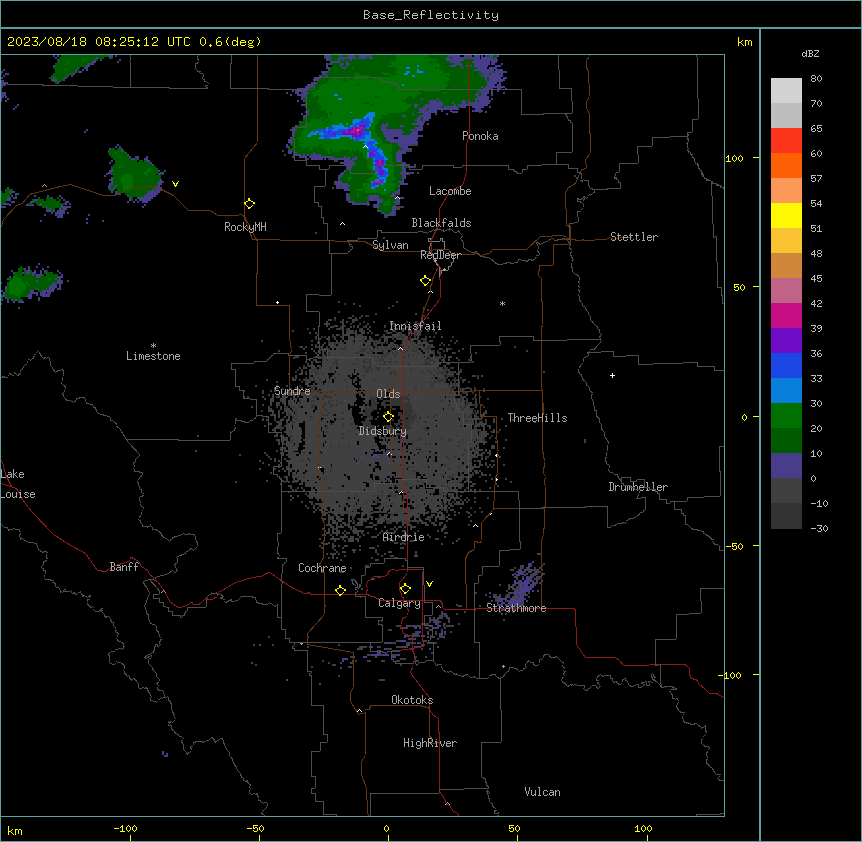Click the yellow v marker northeast of Calgary
Screen dimensions: 862x842
tap(429, 584)
